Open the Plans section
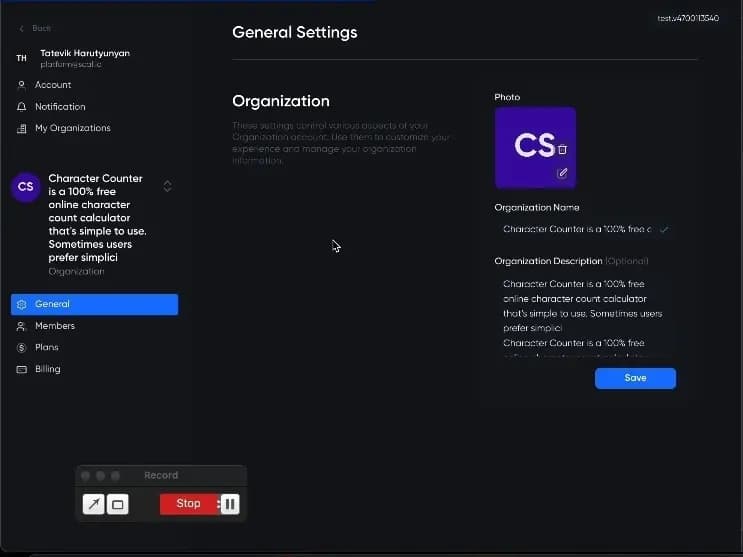The image size is (743, 557). click(x=46, y=347)
